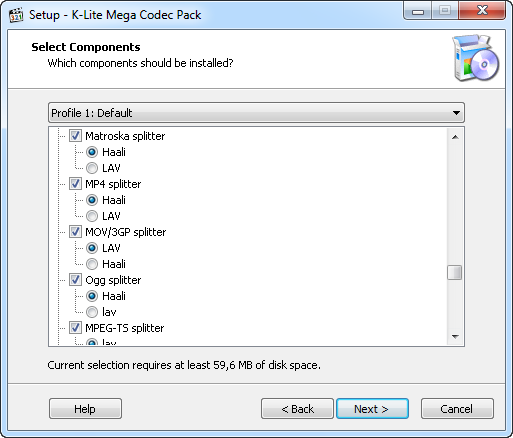513x438 pixels.
Task: Toggle the MOV/3GP splitter checkbox
Action: pos(75,232)
